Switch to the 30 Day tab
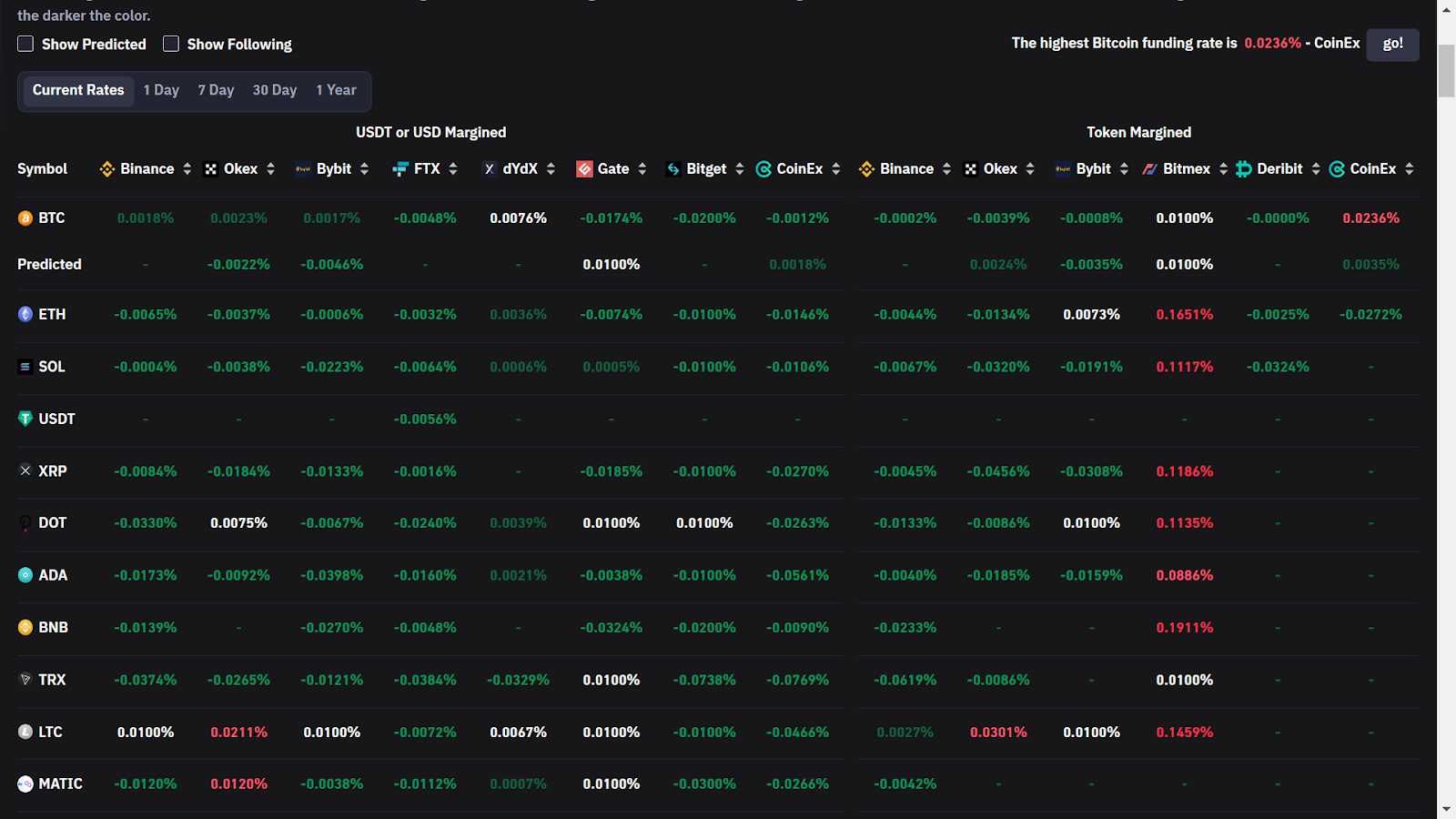 tap(275, 90)
